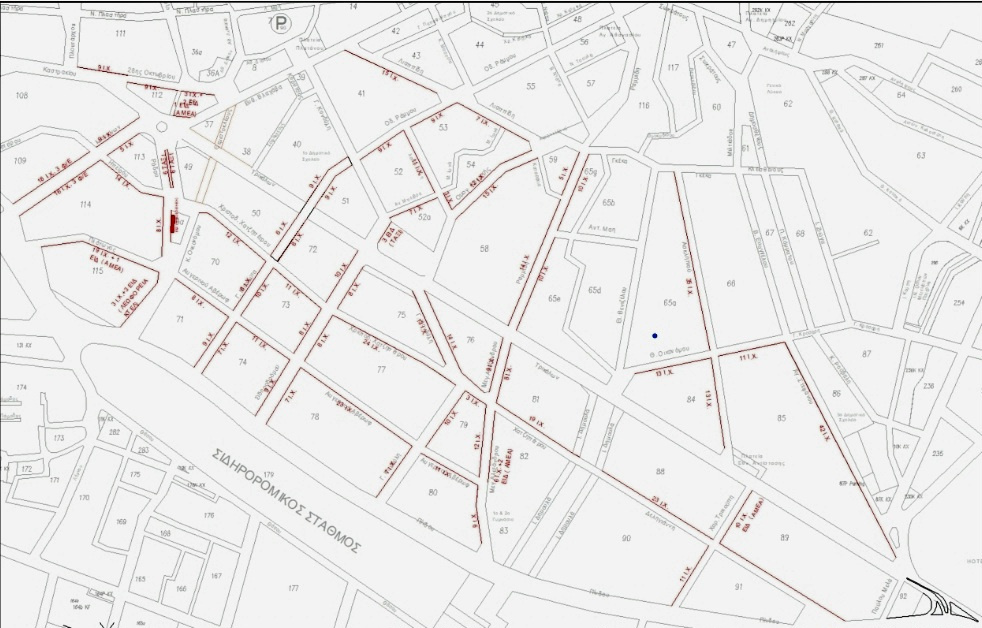Select block 77 label
Screen dimensions: 982x628
(x=381, y=370)
